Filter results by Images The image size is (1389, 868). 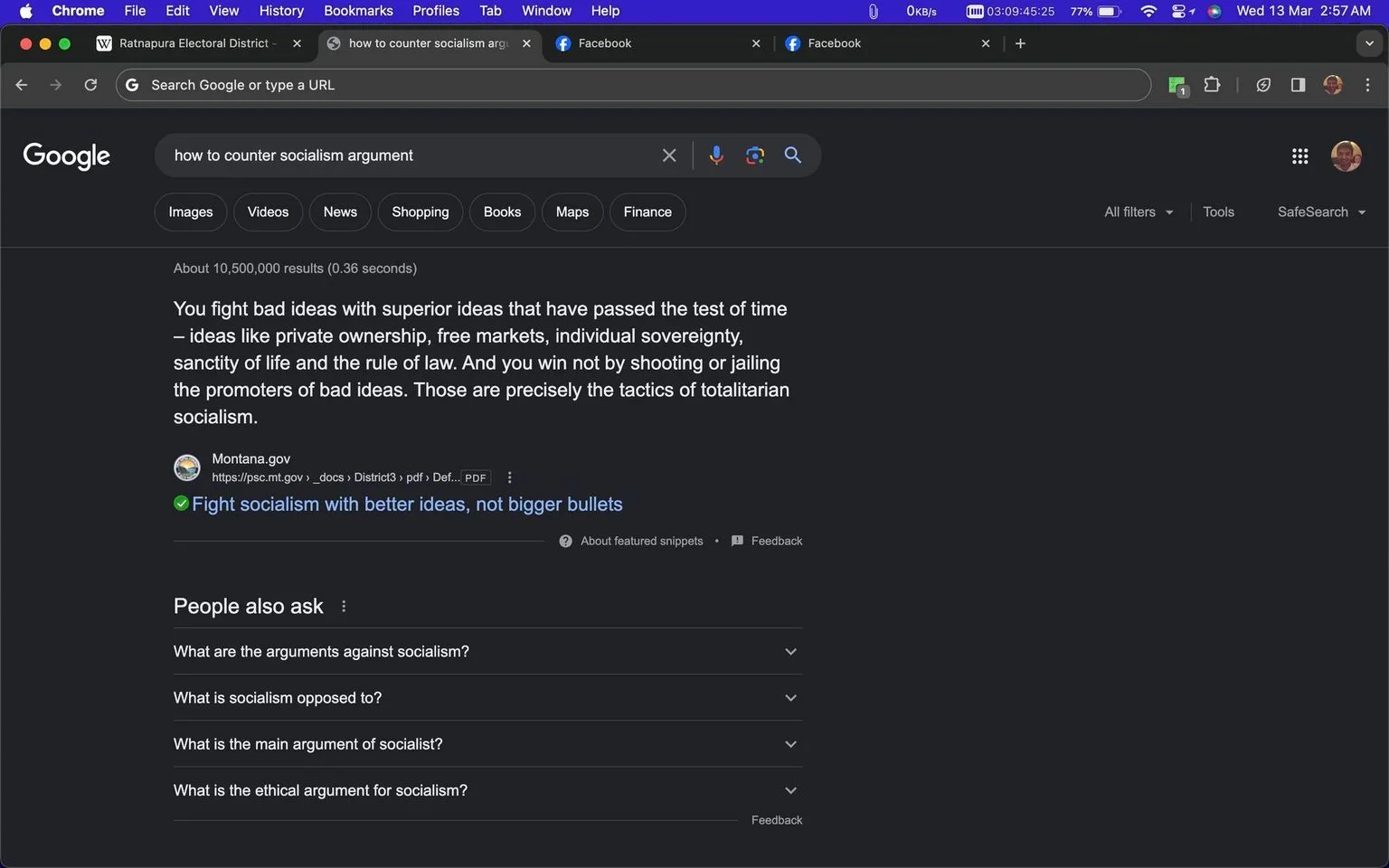click(x=191, y=212)
